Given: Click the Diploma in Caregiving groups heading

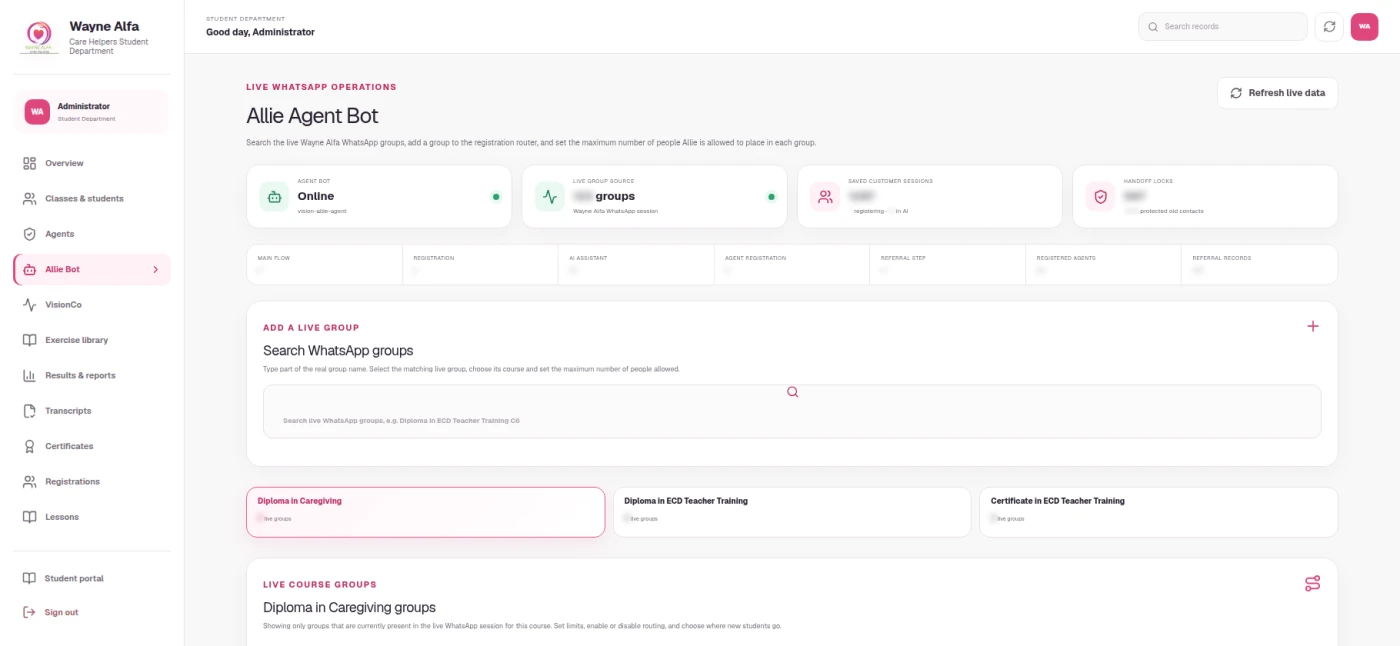Looking at the screenshot, I should [x=349, y=607].
